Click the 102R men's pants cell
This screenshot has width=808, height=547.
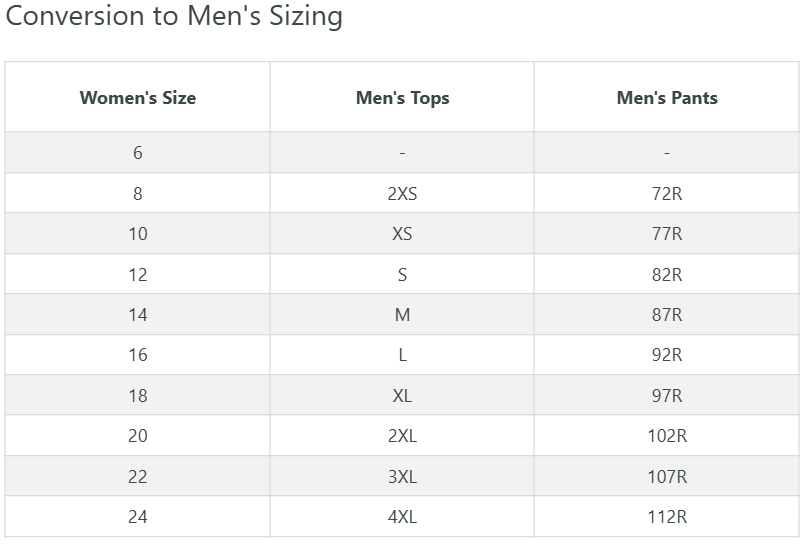pyautogui.click(x=667, y=436)
